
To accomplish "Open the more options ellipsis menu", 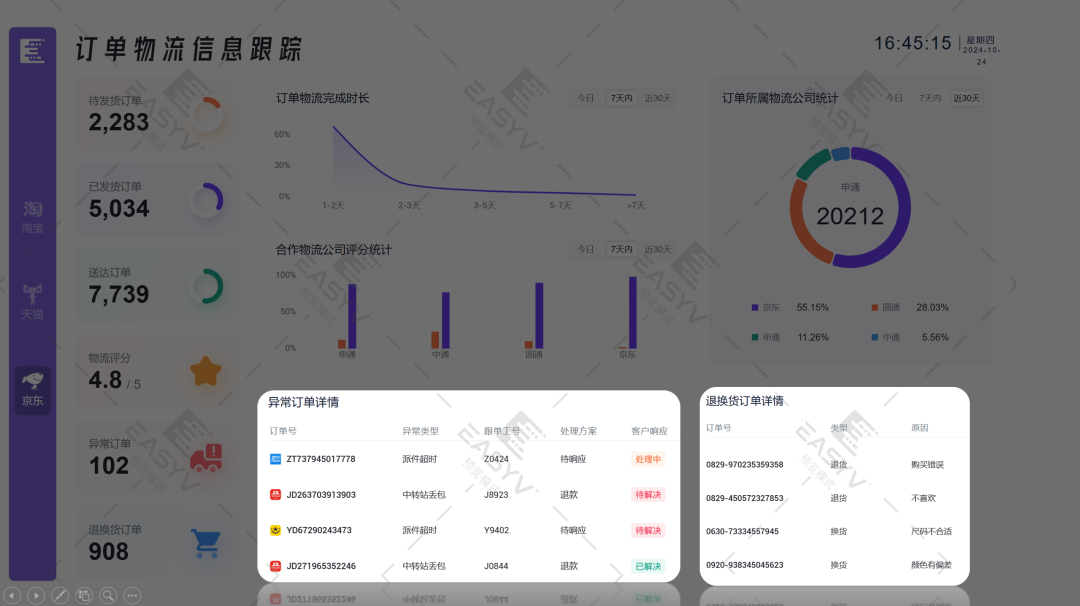I will click(132, 595).
